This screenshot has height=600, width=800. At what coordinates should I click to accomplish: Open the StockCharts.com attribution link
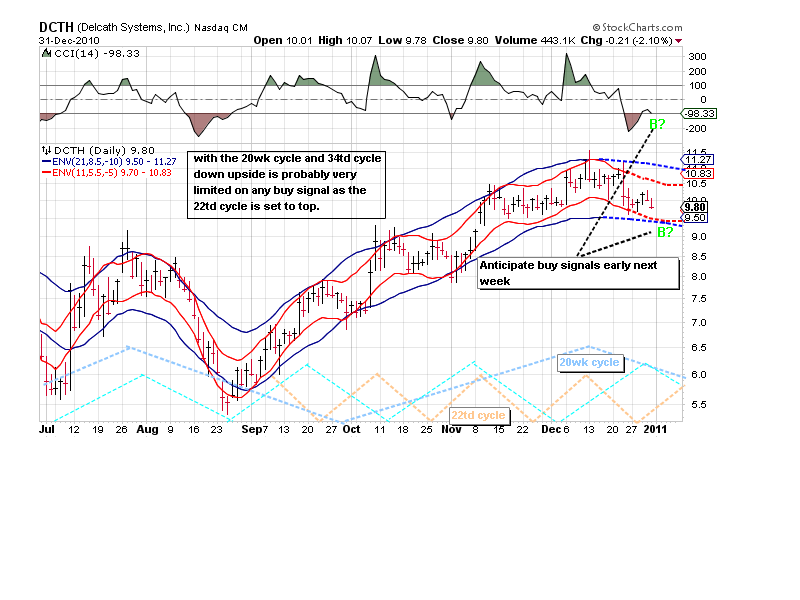[638, 28]
